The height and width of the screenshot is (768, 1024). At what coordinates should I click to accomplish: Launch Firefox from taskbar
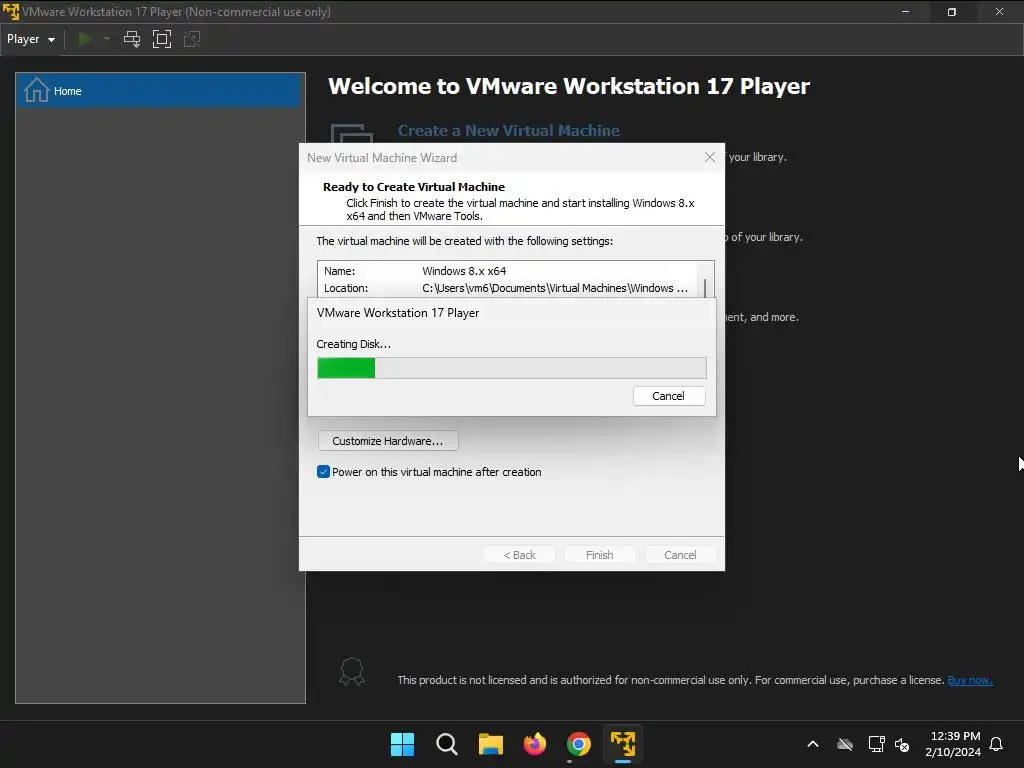tap(535, 744)
